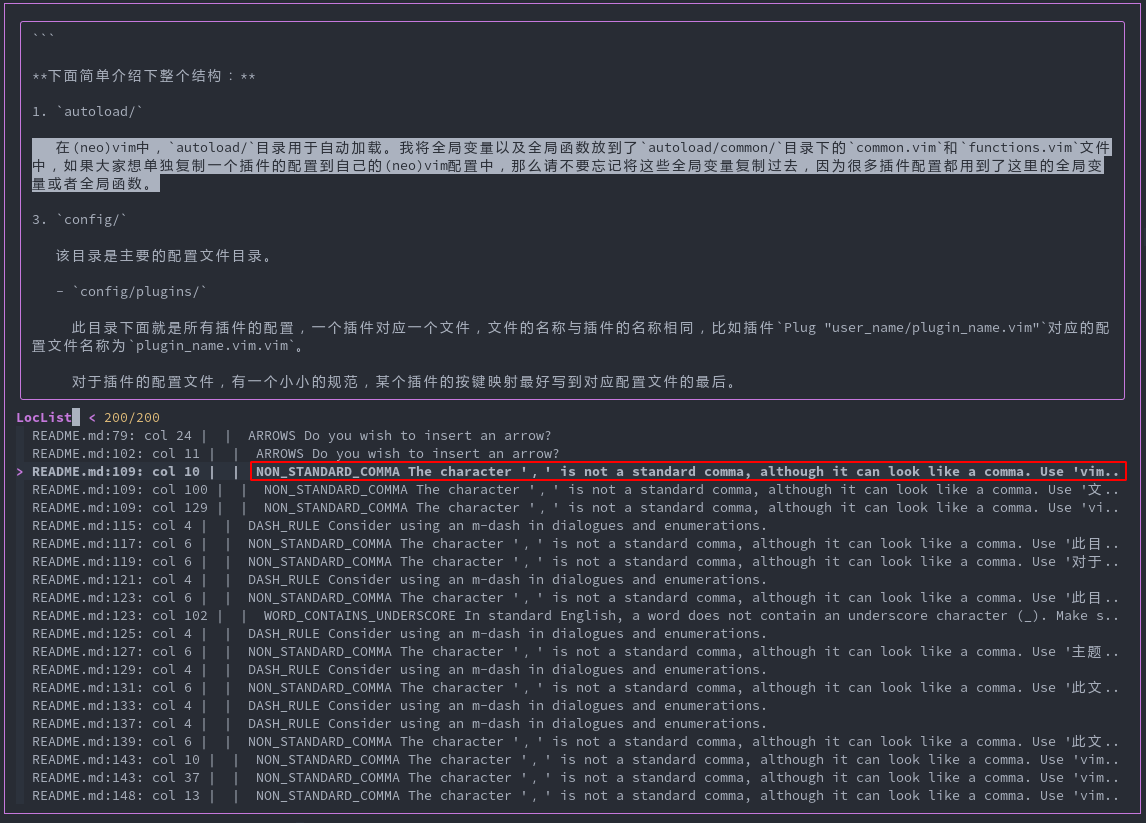Jump to DASH_RULE entry README.md:121

(399, 580)
